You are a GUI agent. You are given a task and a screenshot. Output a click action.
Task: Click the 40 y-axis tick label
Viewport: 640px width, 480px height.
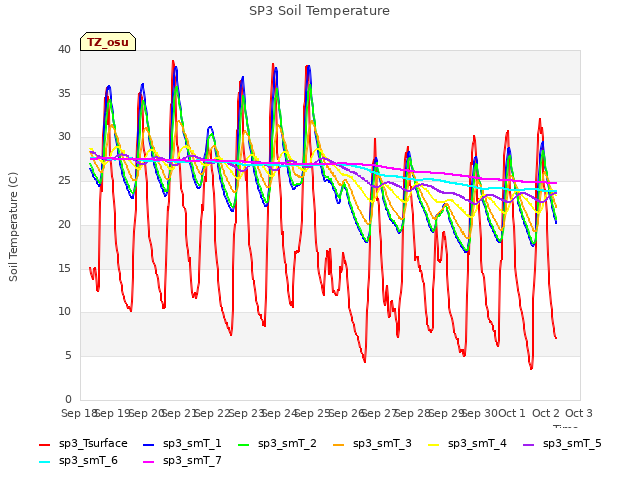pos(64,49)
